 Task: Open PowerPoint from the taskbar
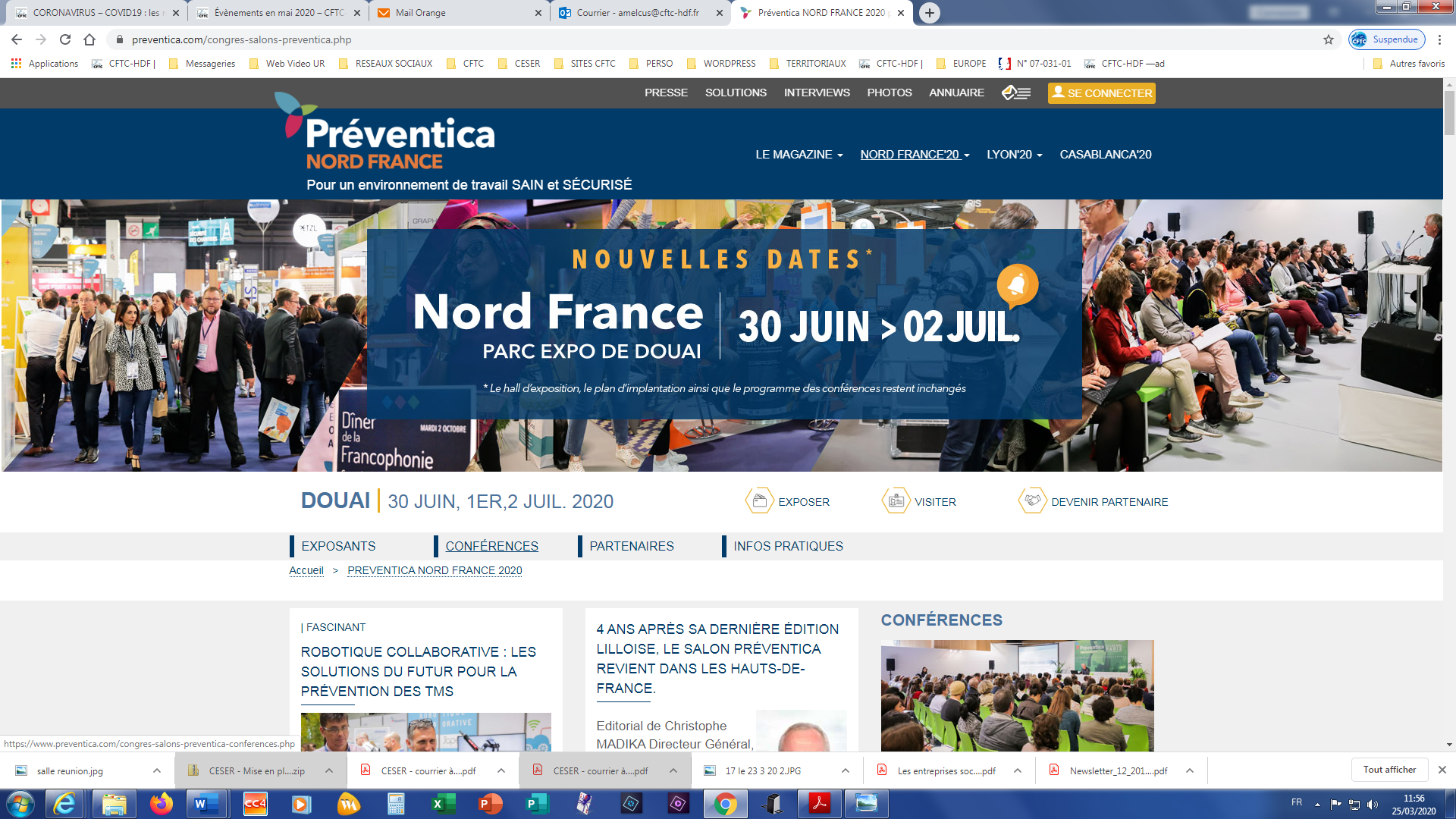(491, 804)
